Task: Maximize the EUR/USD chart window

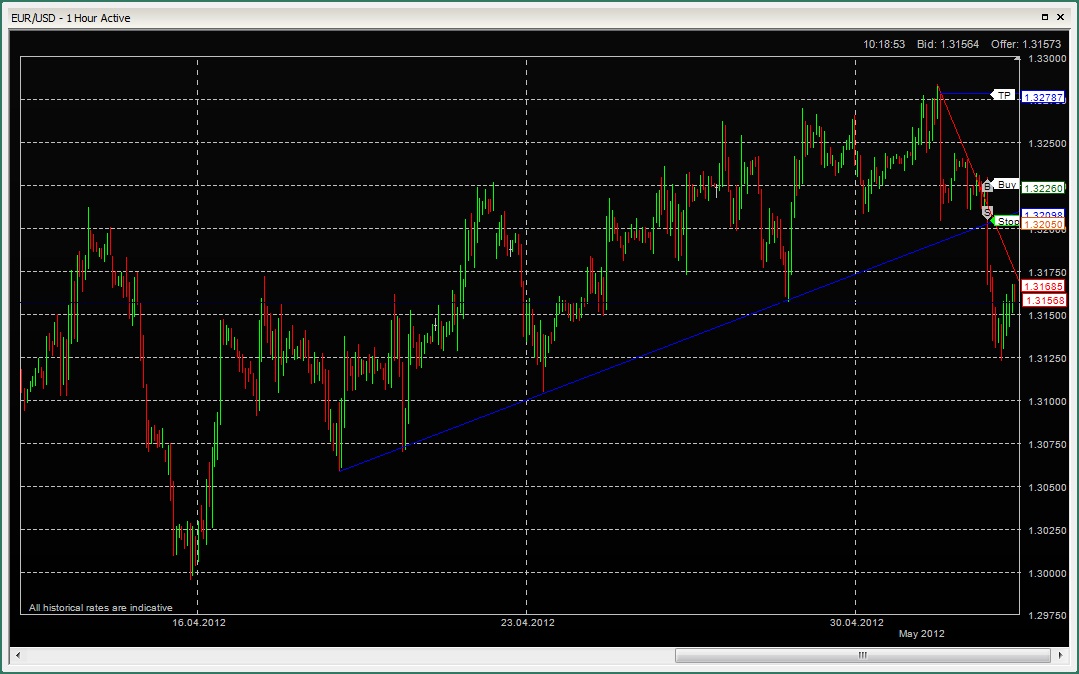Action: tap(1045, 17)
